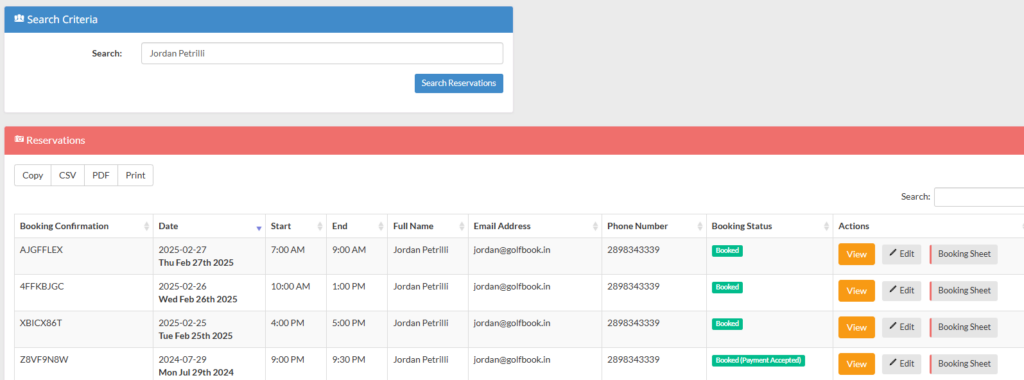The width and height of the screenshot is (1024, 380).
Task: Sort by Date column header
Action: tap(209, 226)
